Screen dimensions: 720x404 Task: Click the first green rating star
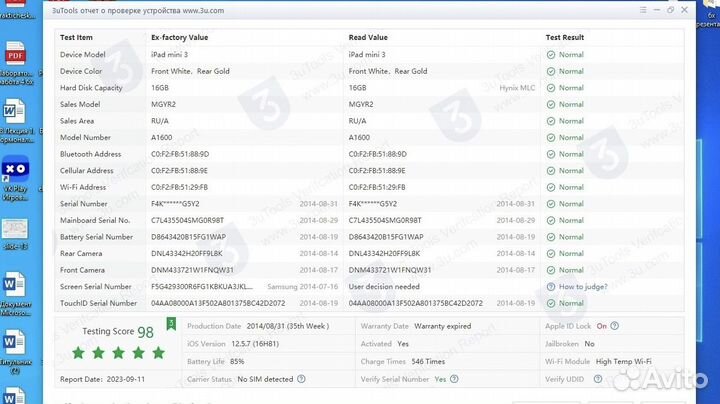(x=79, y=352)
